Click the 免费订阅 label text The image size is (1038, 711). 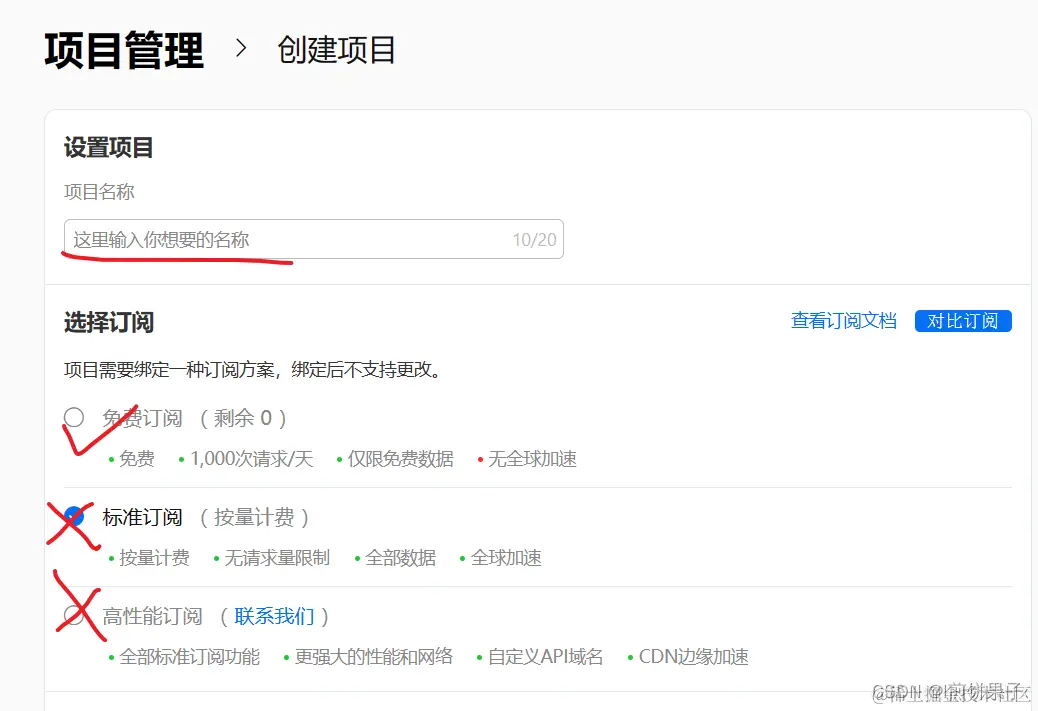[142, 418]
